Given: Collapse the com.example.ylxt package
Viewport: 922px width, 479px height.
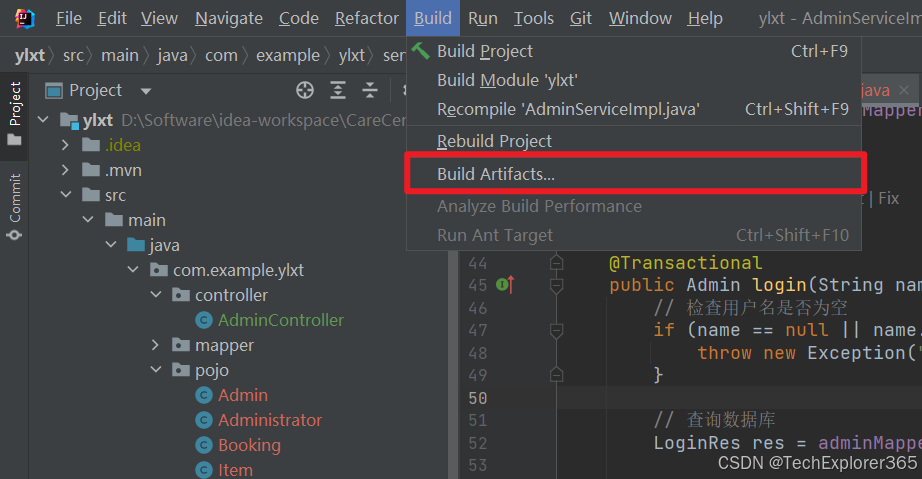Looking at the screenshot, I should [x=133, y=270].
